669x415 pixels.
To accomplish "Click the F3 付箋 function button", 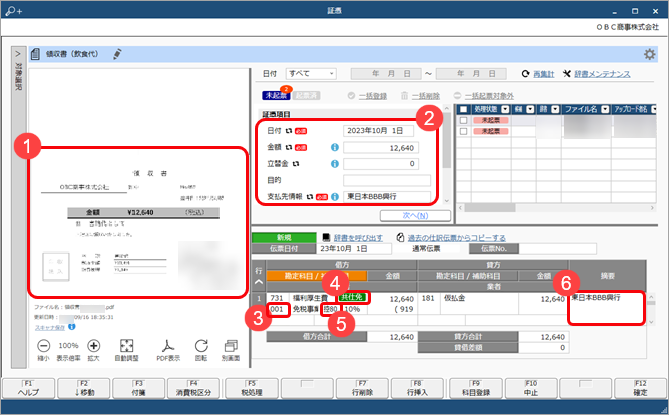I will (139, 388).
